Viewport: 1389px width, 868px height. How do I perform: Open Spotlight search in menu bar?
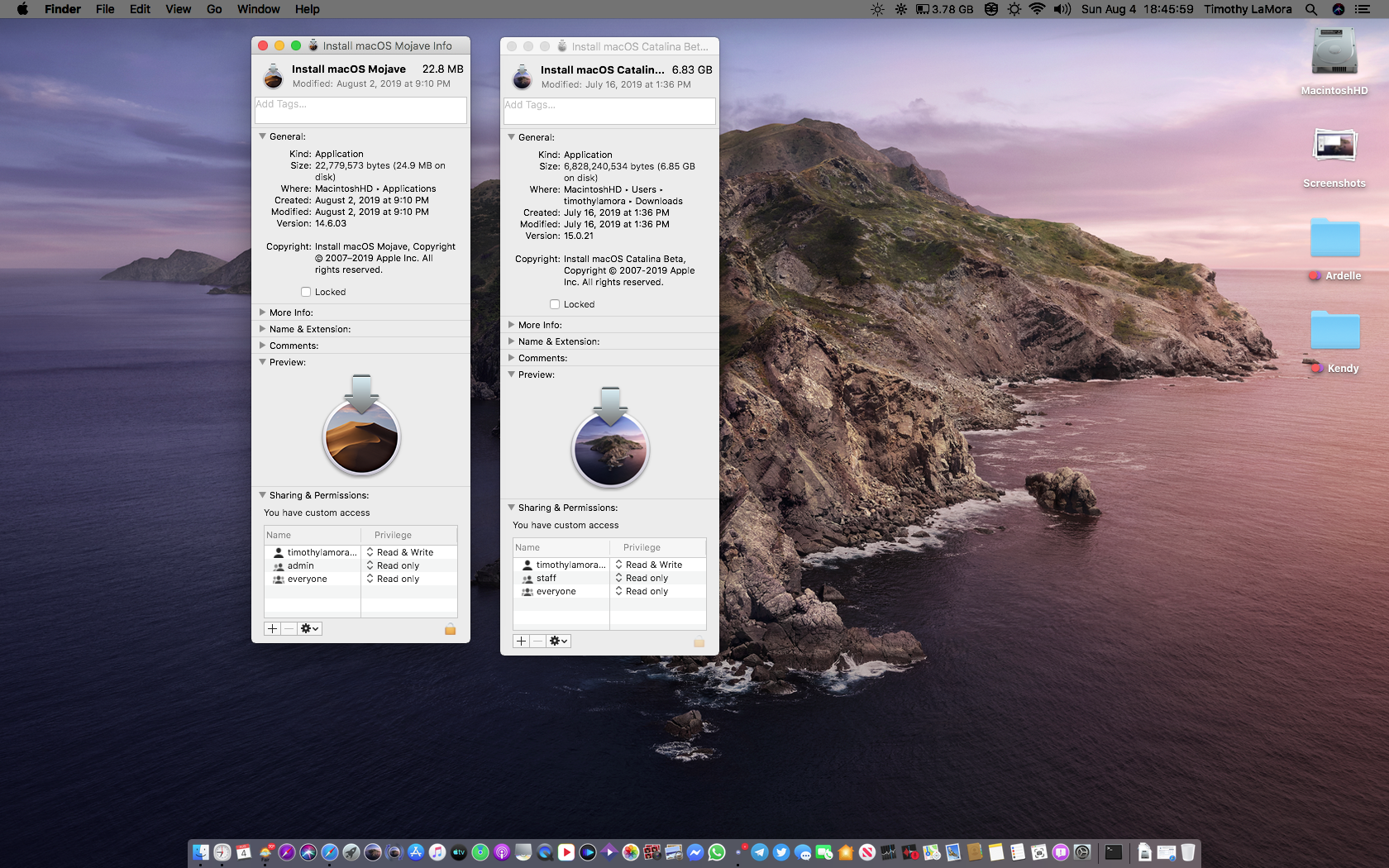(x=1311, y=9)
